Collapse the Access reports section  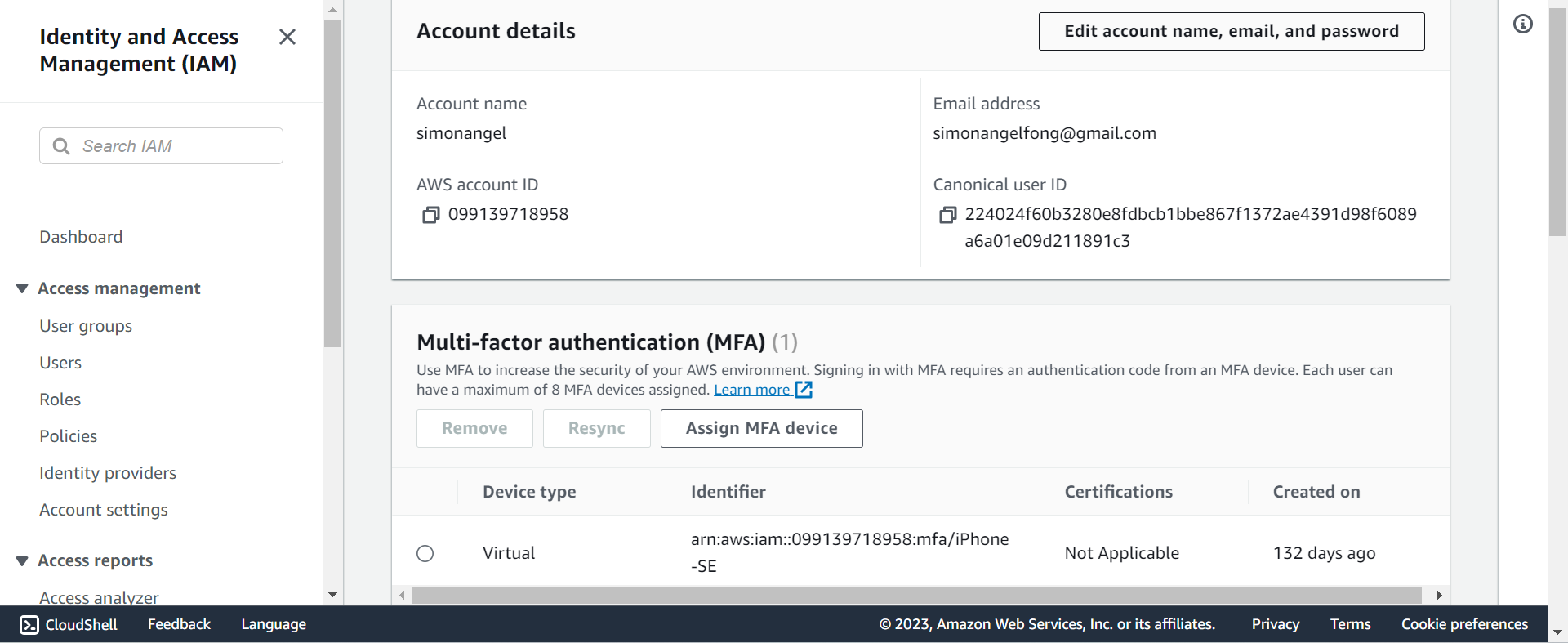click(x=22, y=560)
